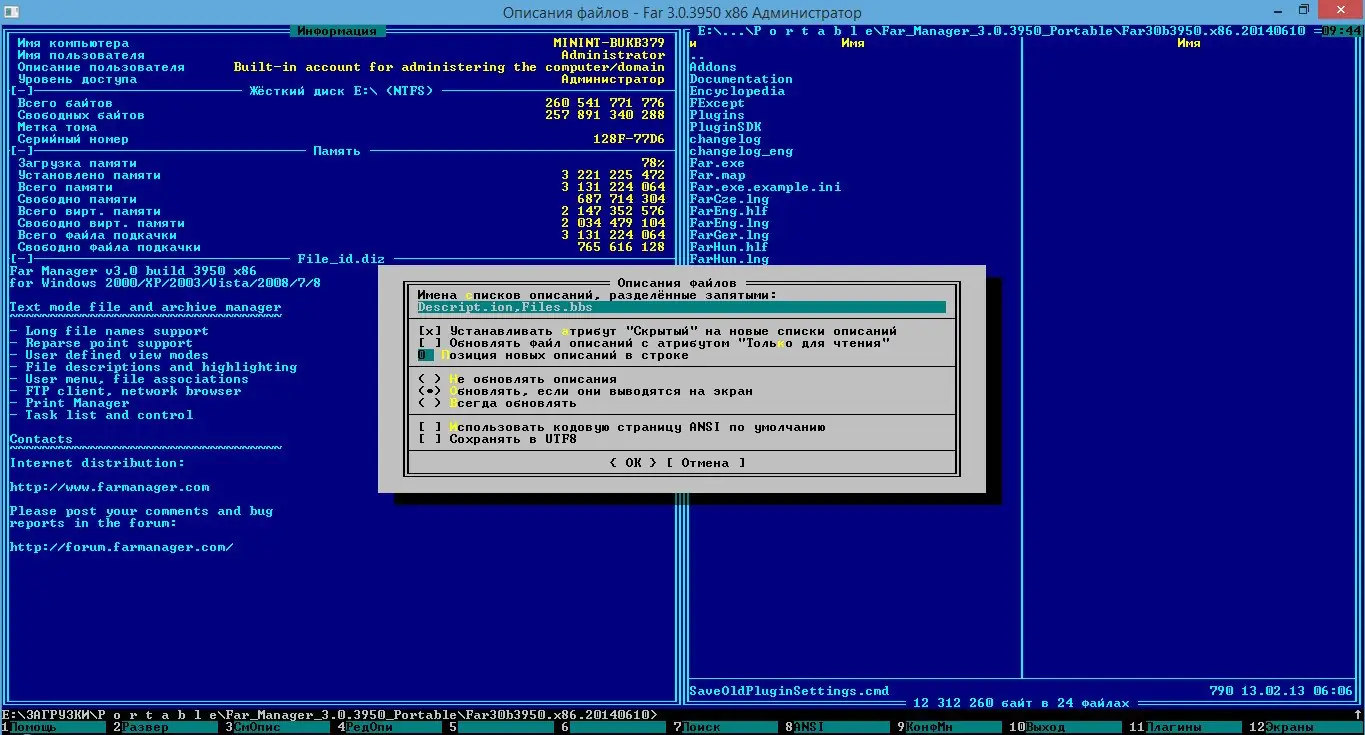Select the FarEng.lng file
This screenshot has width=1365, height=735.
pos(729,223)
